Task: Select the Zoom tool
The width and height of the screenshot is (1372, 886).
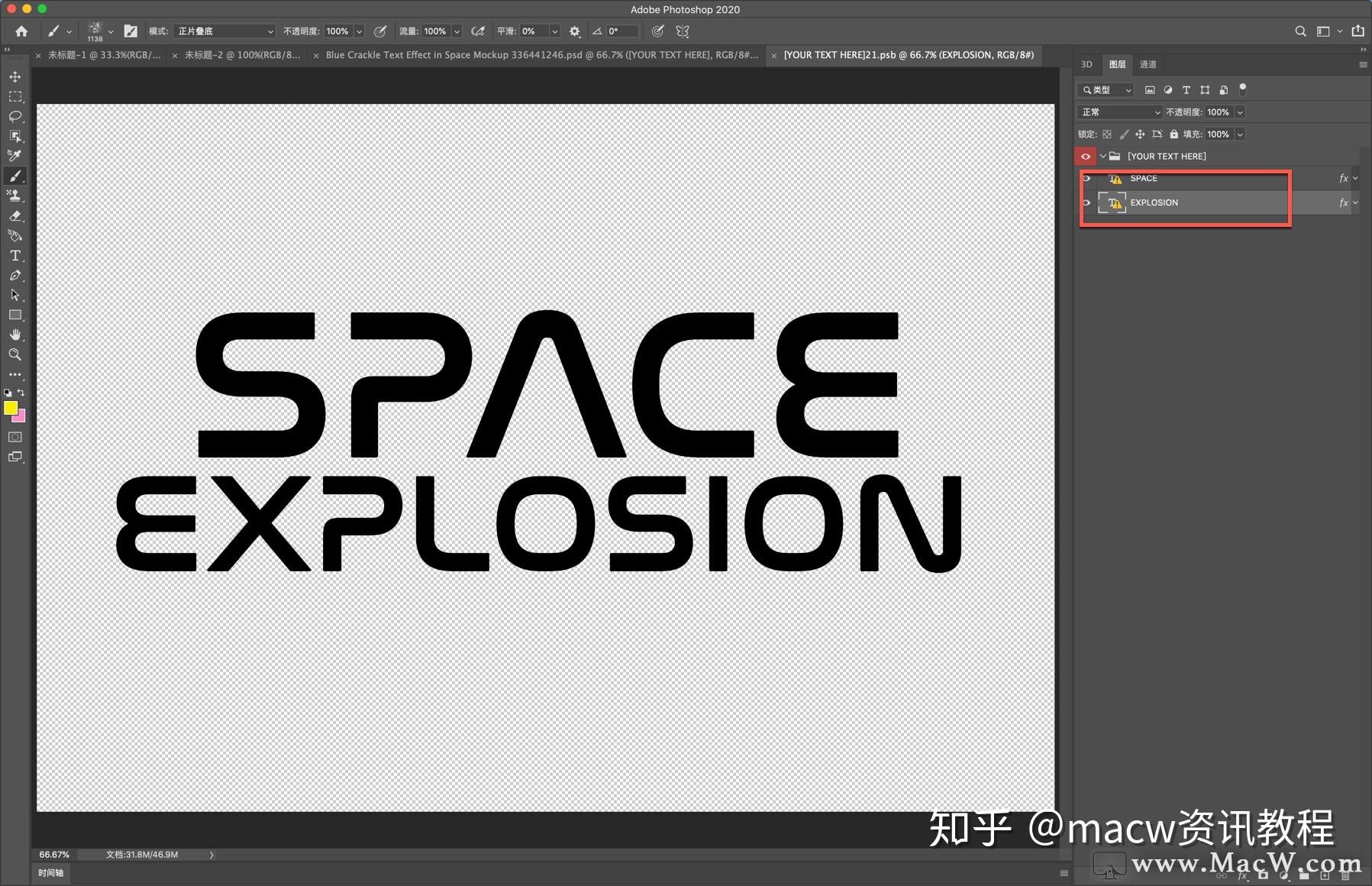Action: click(x=15, y=354)
